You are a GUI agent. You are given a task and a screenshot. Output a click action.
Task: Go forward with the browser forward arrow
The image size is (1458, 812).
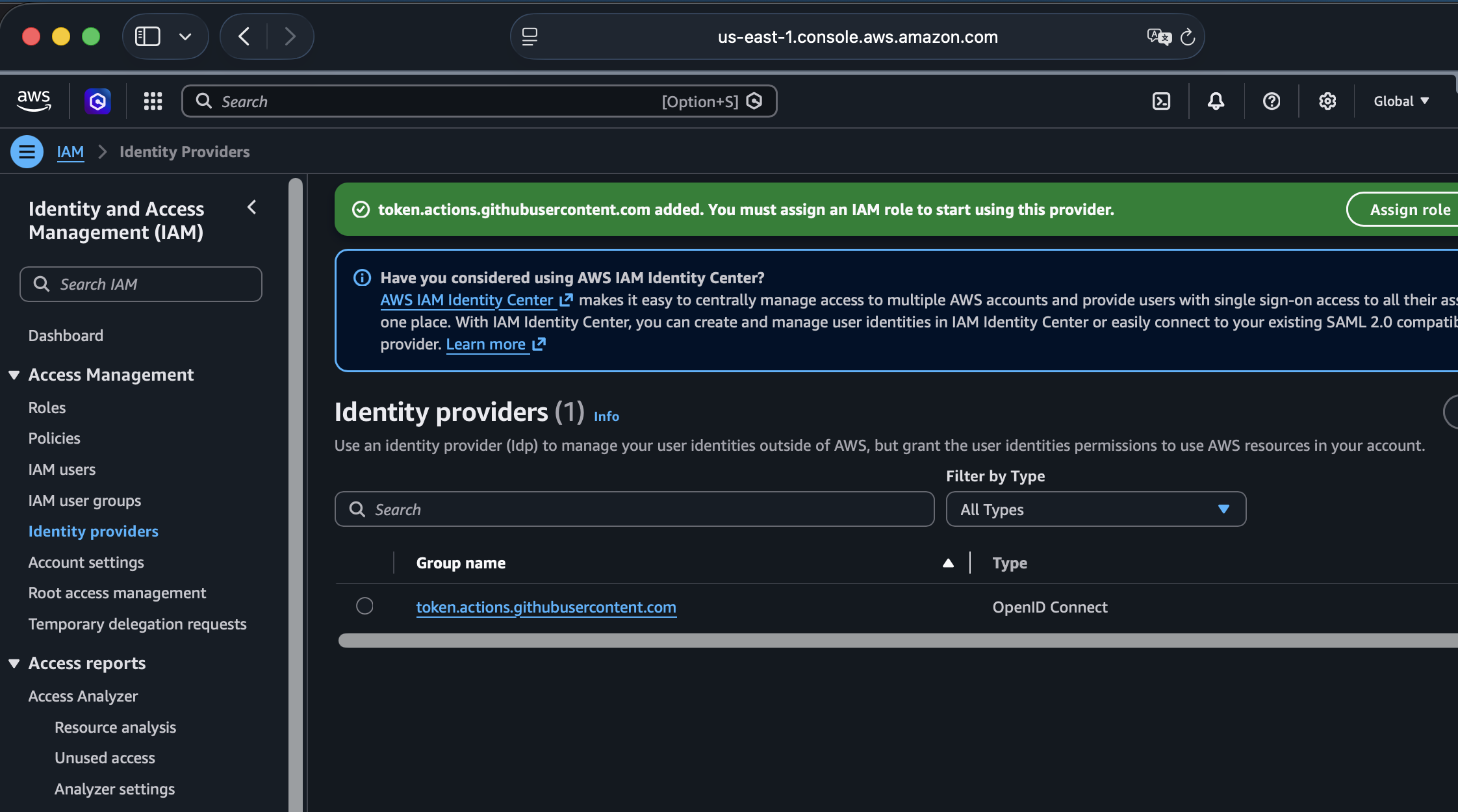(x=290, y=36)
